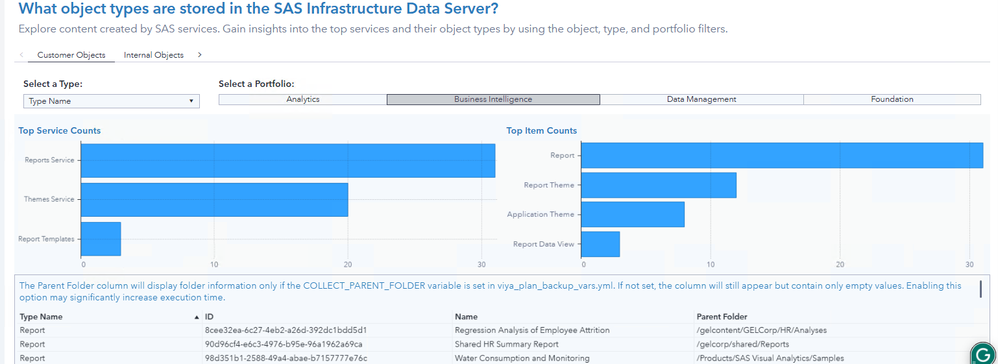
Task: Click the 'Select a Portfolio:' label
Action: coord(256,83)
